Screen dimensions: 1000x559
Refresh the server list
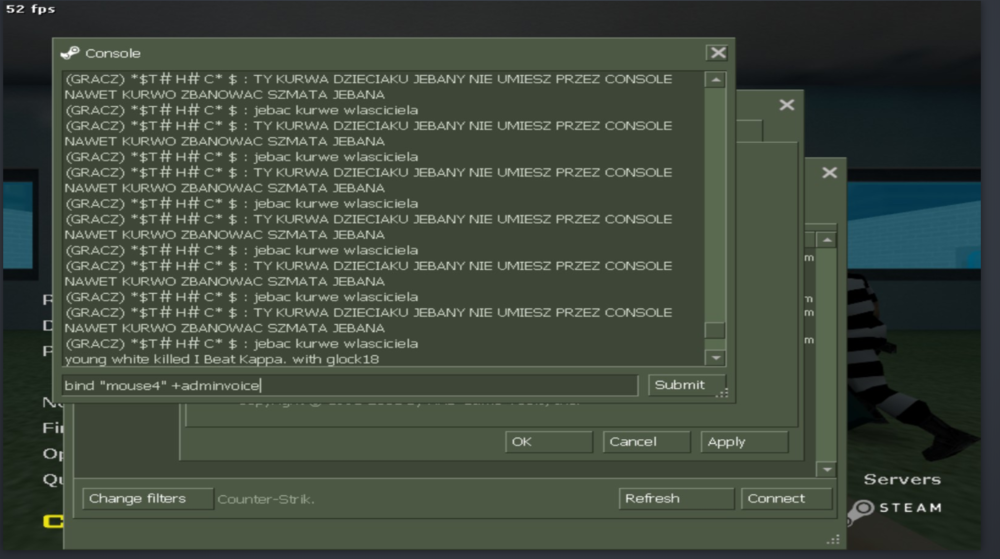pos(676,498)
